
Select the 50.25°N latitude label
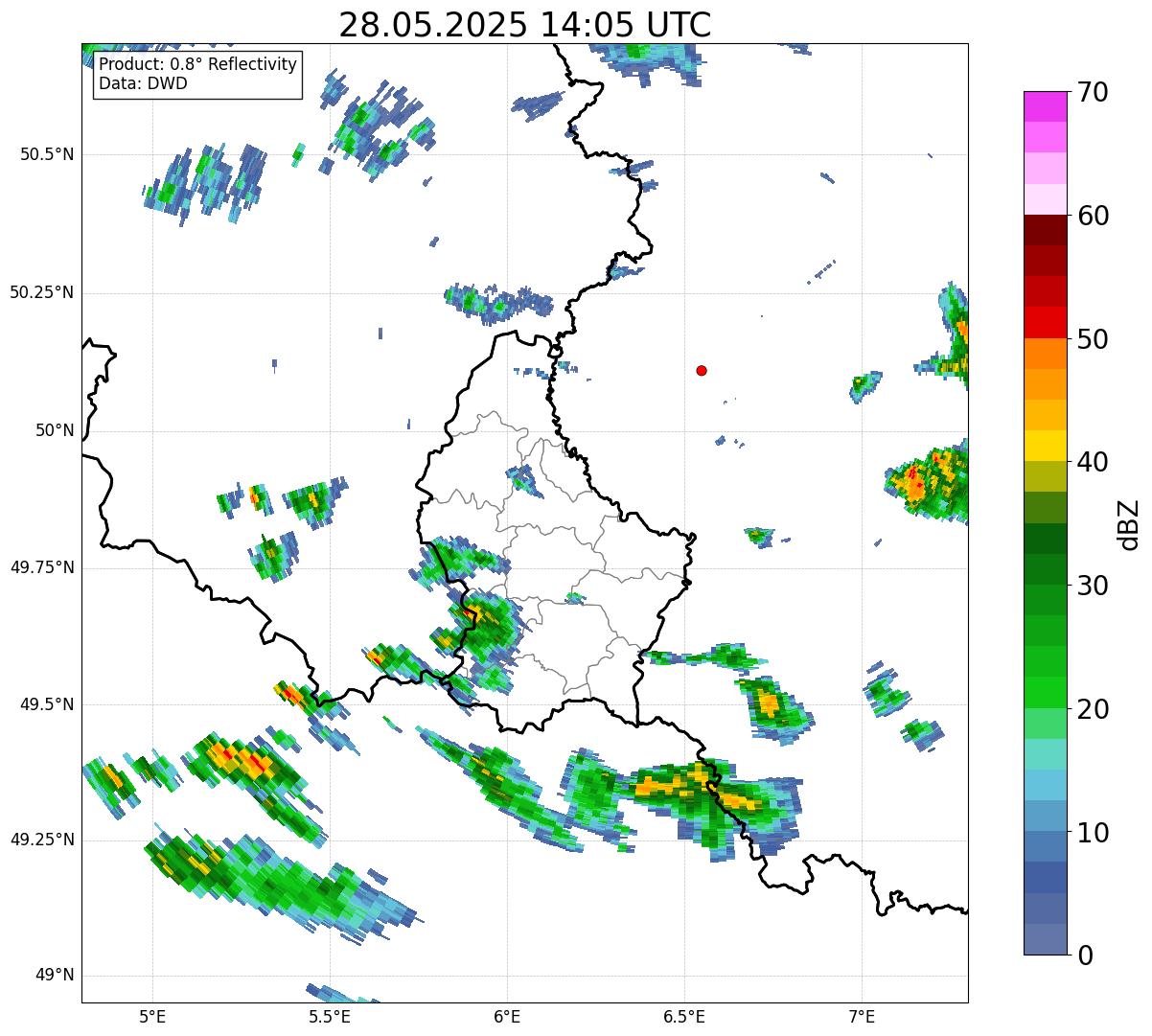[41, 292]
